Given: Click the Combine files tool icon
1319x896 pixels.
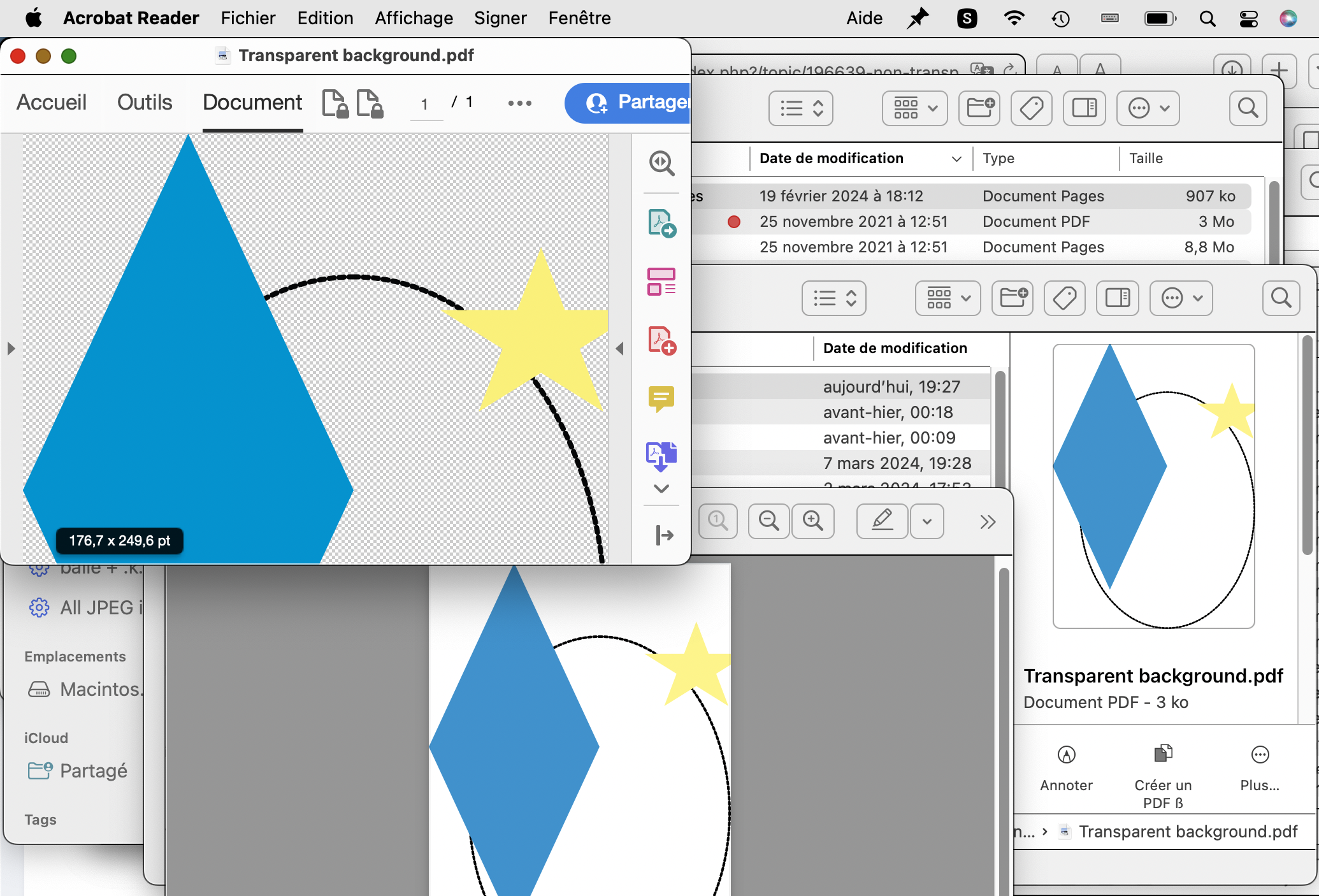Looking at the screenshot, I should (x=661, y=456).
